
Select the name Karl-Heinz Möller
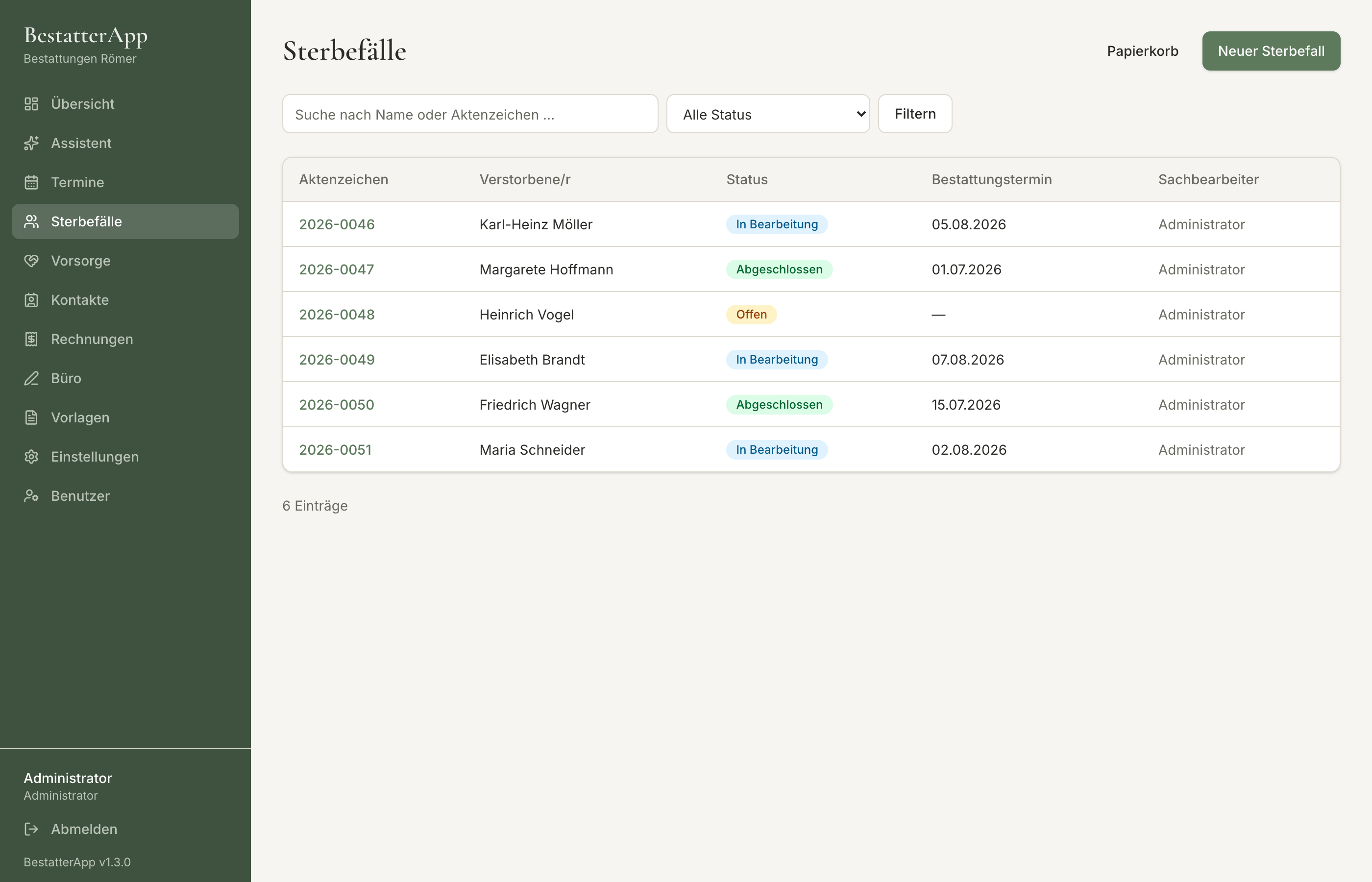[536, 224]
